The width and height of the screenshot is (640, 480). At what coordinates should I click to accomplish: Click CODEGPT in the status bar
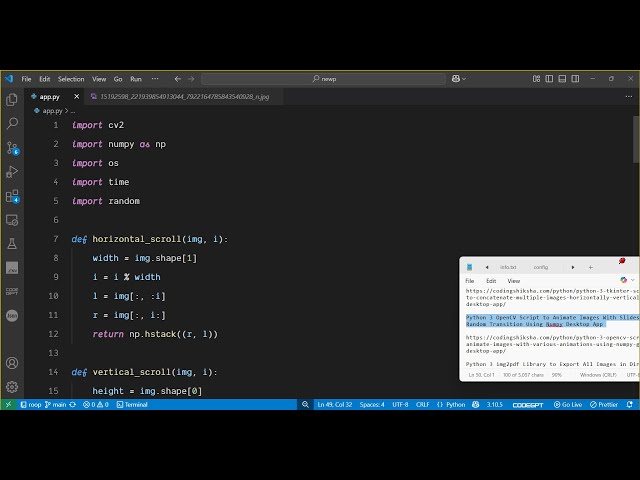coord(528,404)
